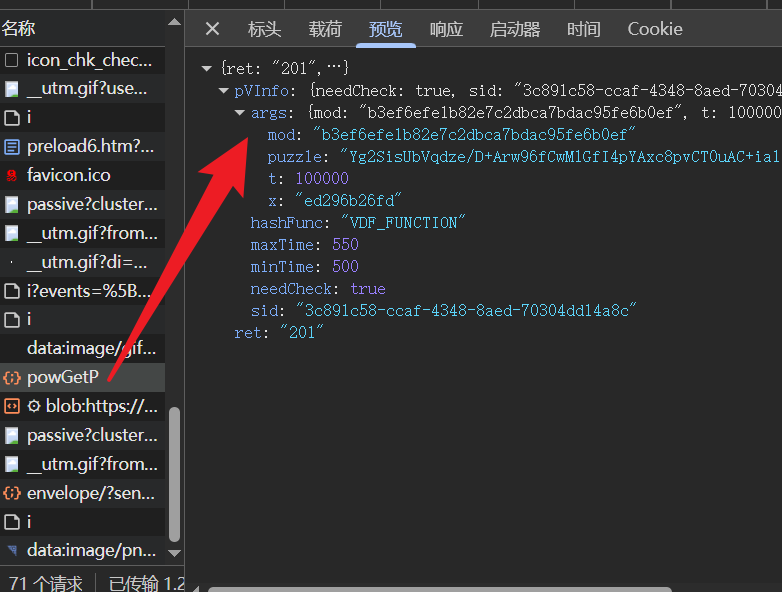Click the maxTime value 550
Viewport: 782px width, 592px height.
tap(345, 244)
